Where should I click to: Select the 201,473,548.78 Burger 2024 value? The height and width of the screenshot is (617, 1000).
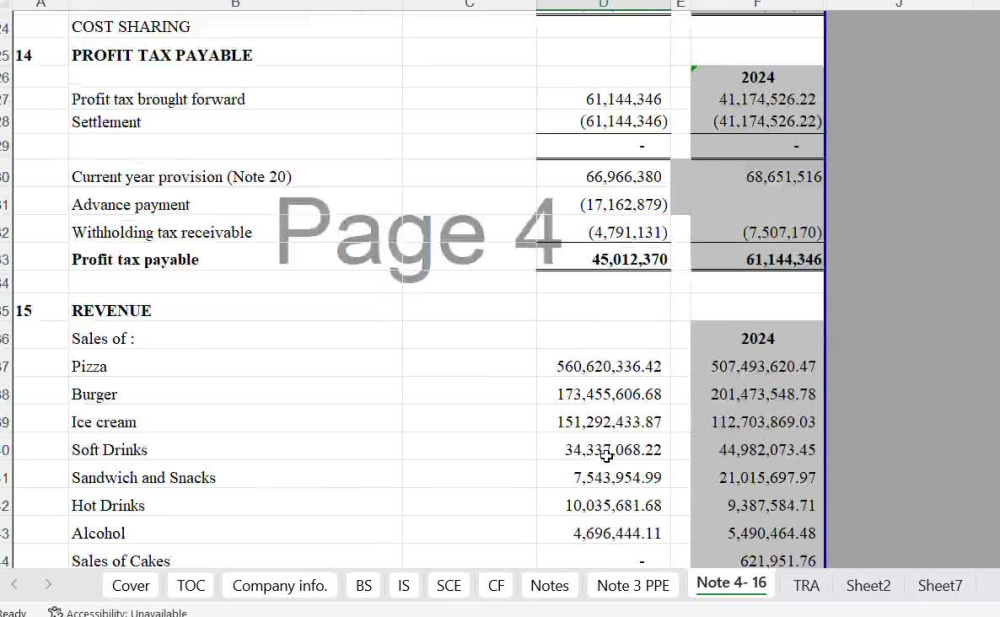click(x=763, y=394)
